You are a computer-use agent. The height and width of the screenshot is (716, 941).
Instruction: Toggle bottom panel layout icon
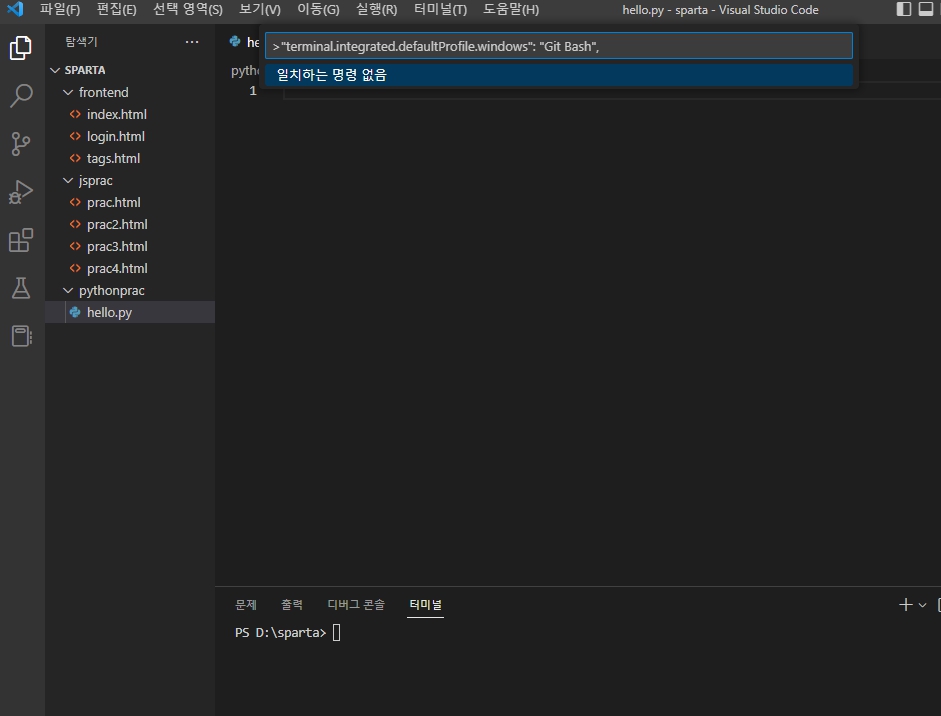926,9
